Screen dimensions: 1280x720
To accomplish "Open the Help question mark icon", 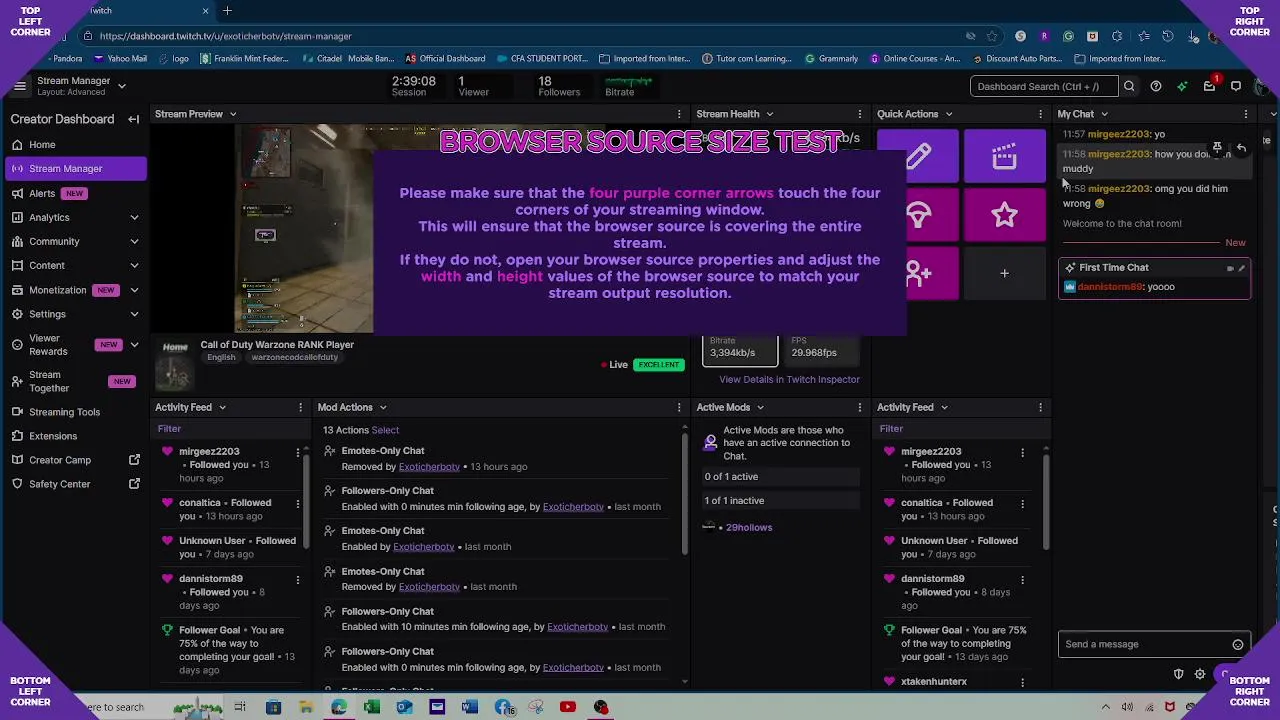I will pos(1156,86).
